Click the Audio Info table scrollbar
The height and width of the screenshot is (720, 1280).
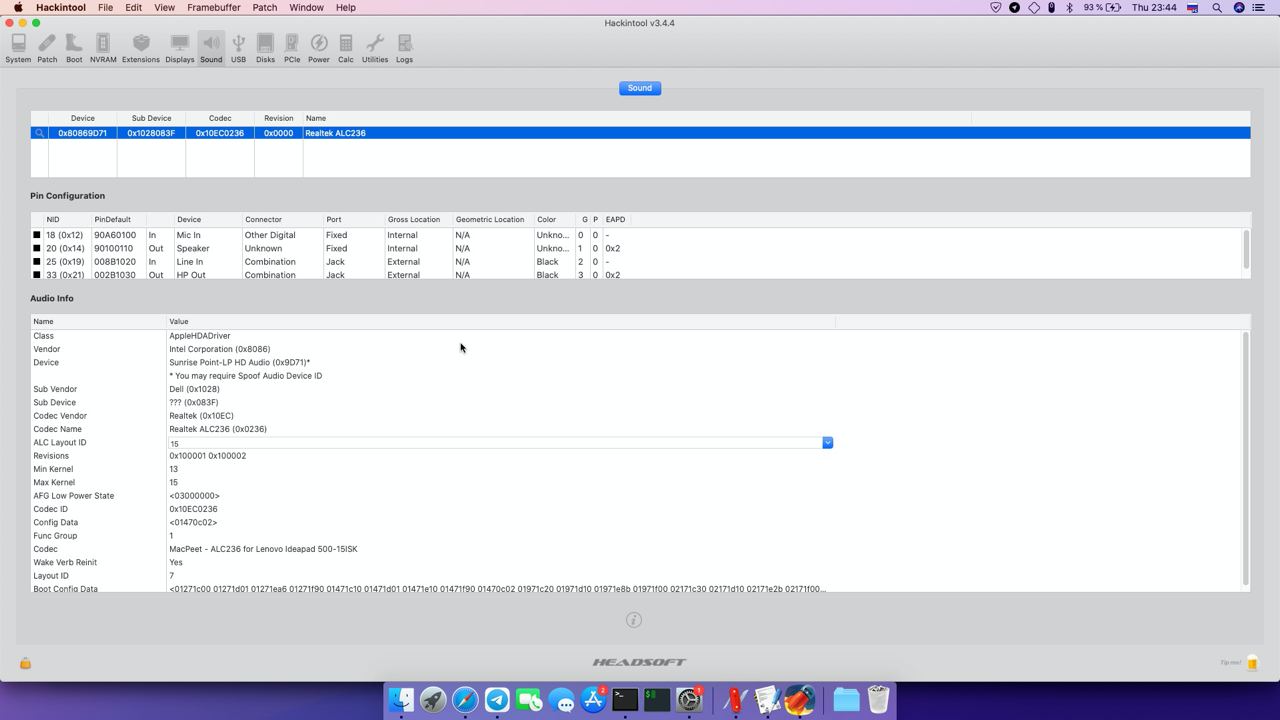pos(1246,458)
